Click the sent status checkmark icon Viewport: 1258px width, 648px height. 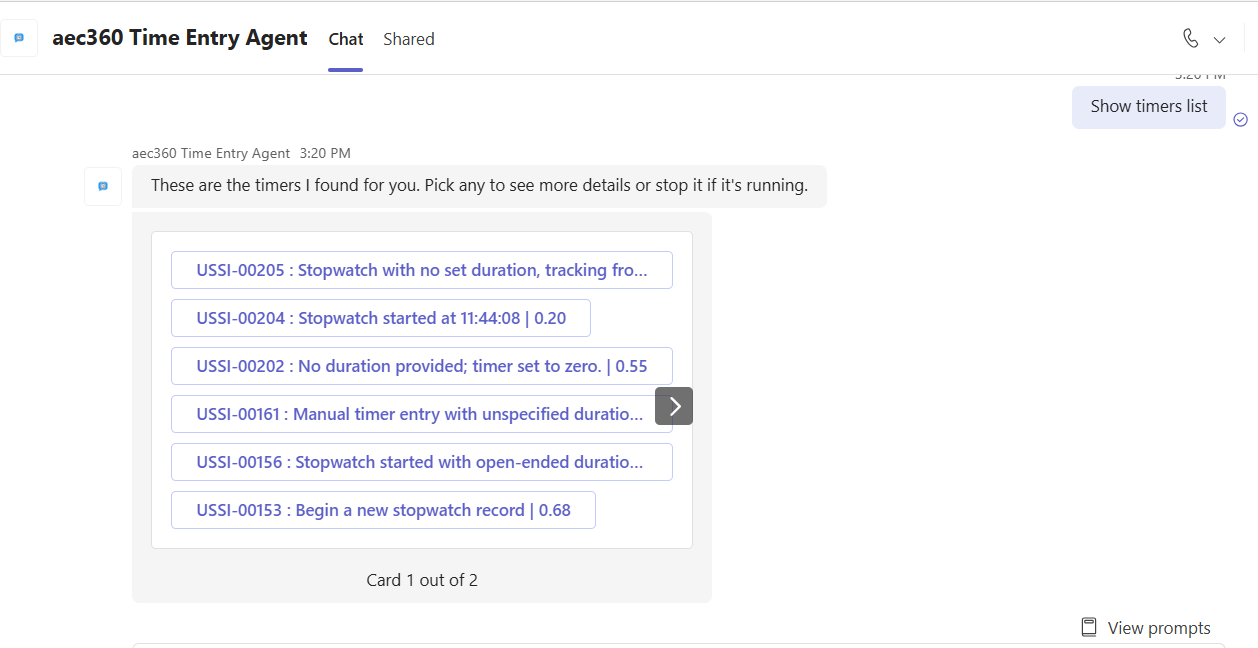[1240, 119]
